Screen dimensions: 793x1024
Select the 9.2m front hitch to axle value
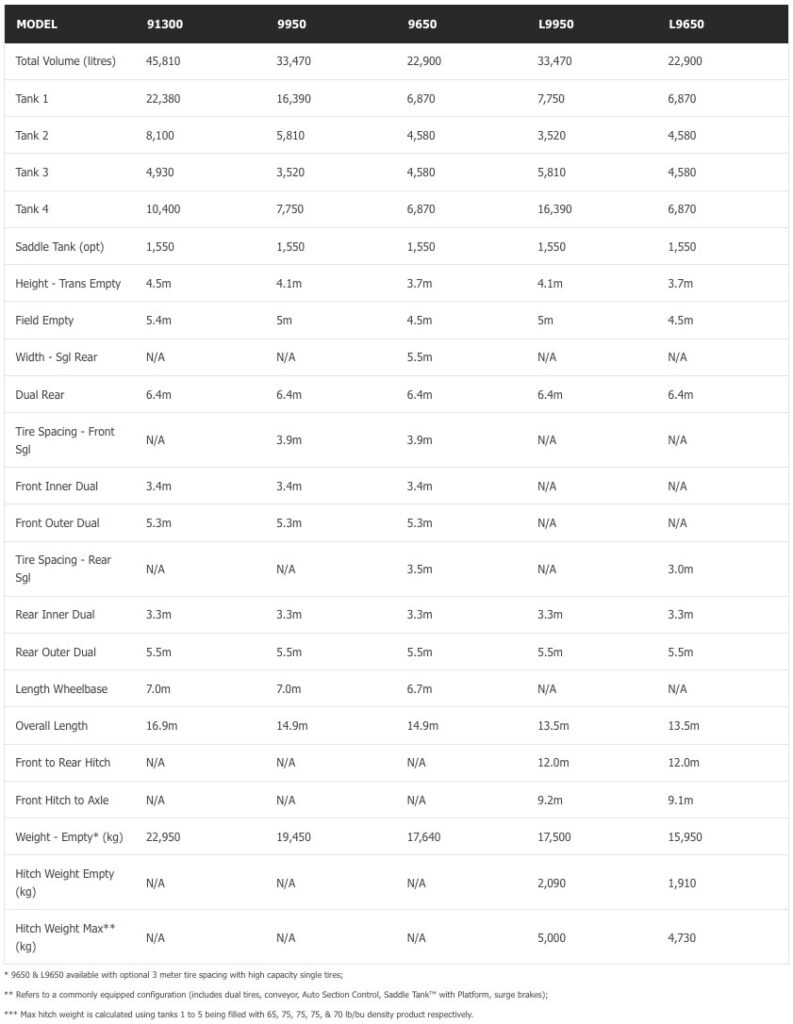[550, 800]
